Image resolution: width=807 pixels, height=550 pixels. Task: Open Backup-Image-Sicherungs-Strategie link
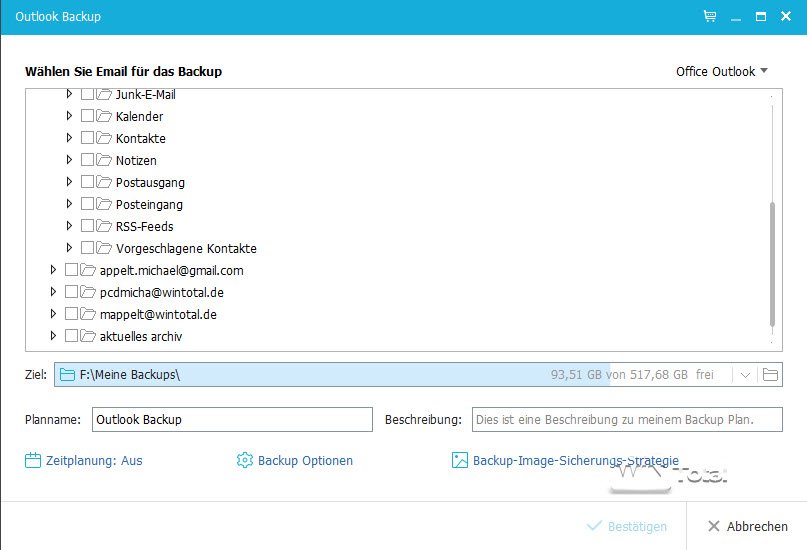point(576,460)
